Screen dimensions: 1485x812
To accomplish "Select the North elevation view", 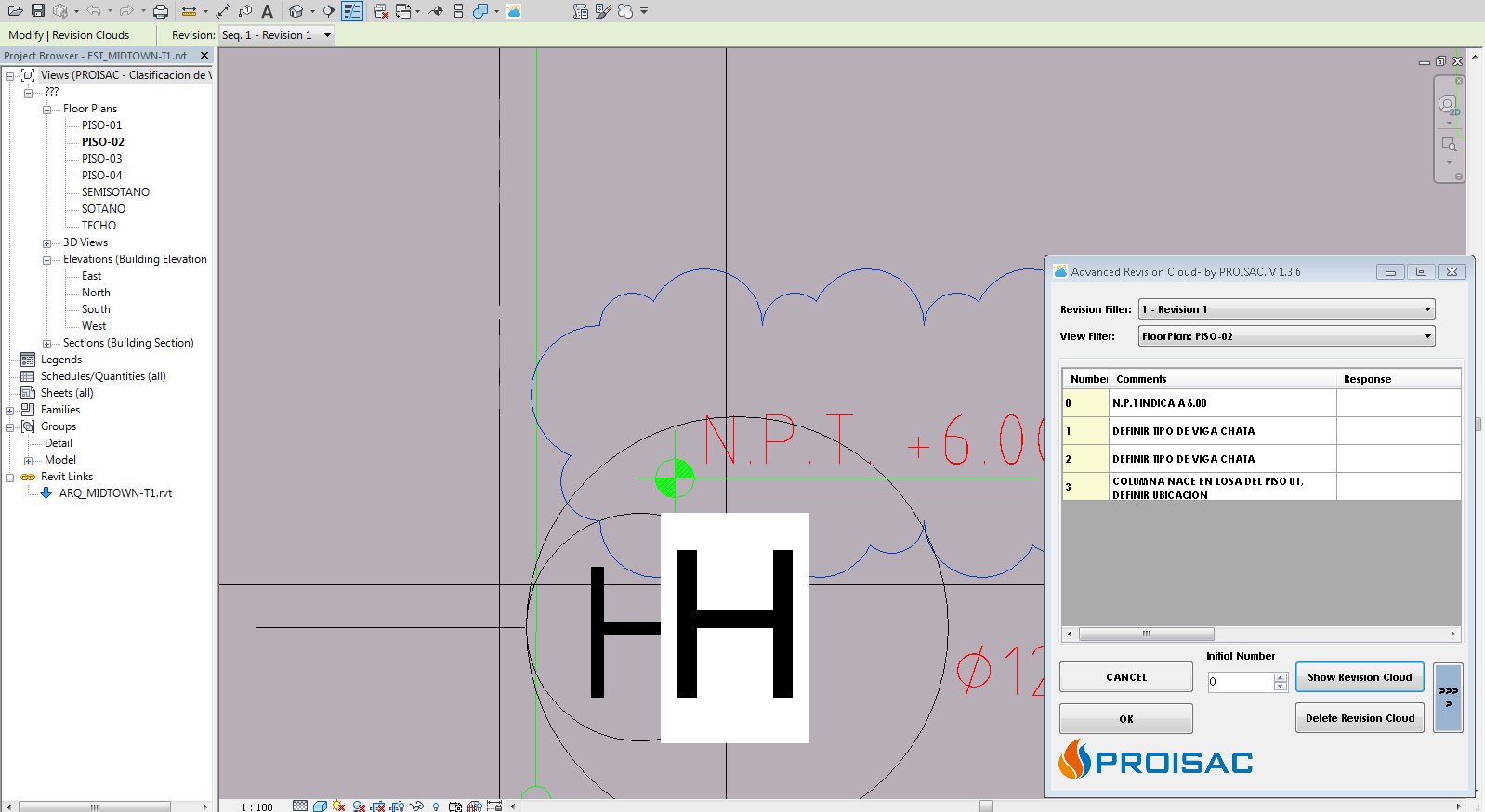I will point(96,293).
